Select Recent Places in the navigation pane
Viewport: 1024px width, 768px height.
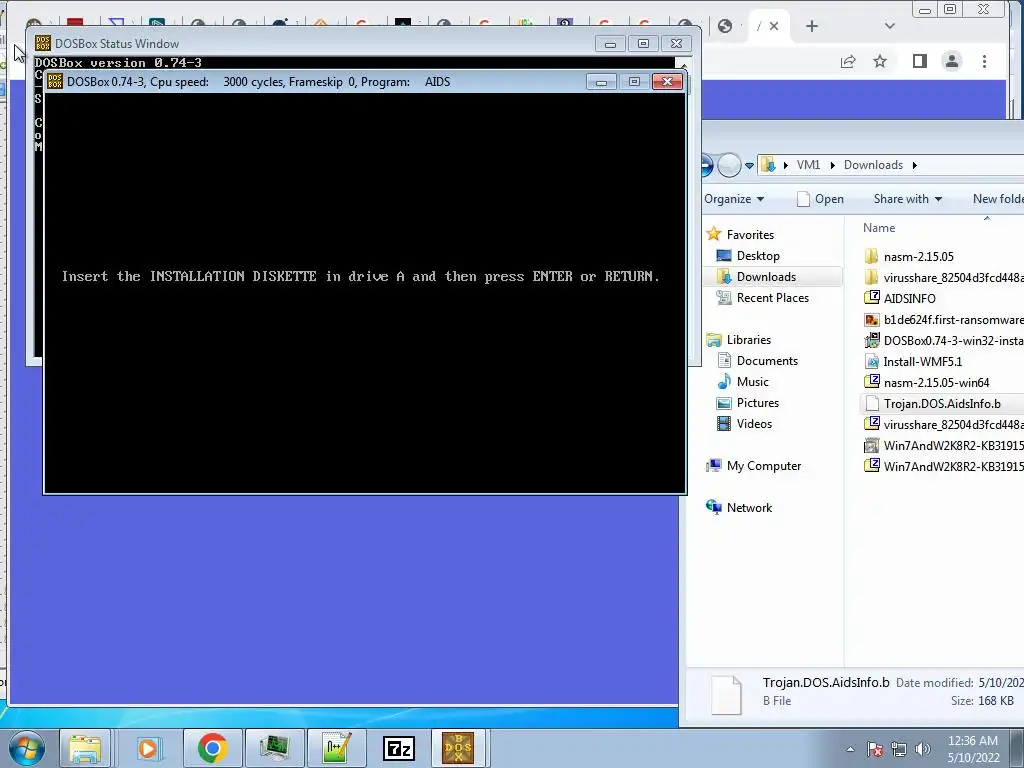(x=762, y=298)
